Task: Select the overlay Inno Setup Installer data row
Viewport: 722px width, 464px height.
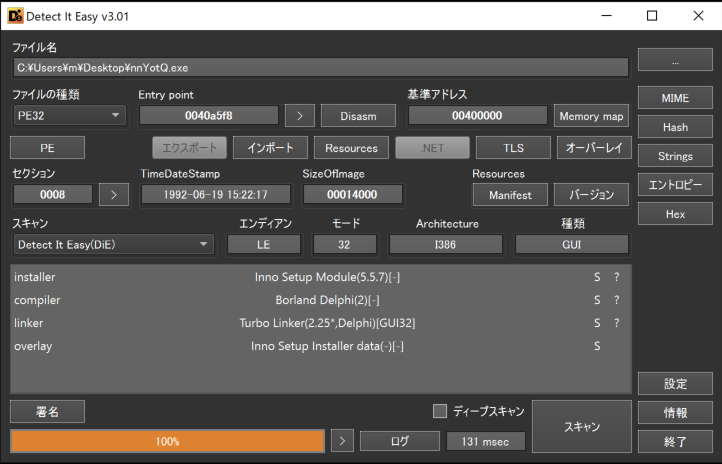Action: [x=320, y=346]
